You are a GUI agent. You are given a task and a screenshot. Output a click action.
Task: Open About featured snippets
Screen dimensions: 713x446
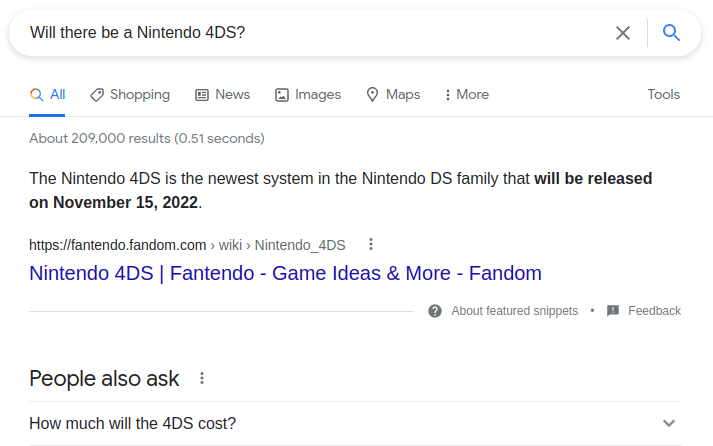pos(514,311)
